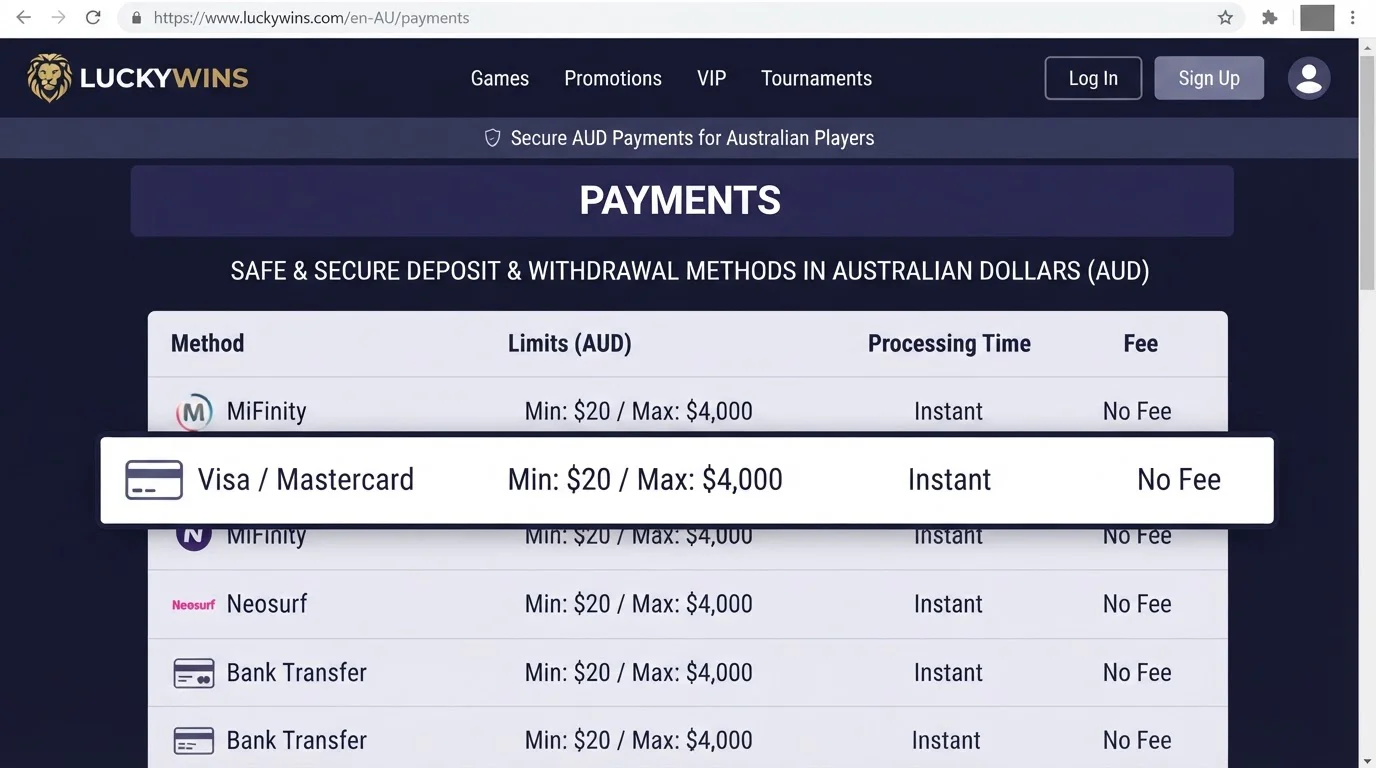1376x768 pixels.
Task: Click the LUCKYWINS brand text
Action: (x=164, y=78)
